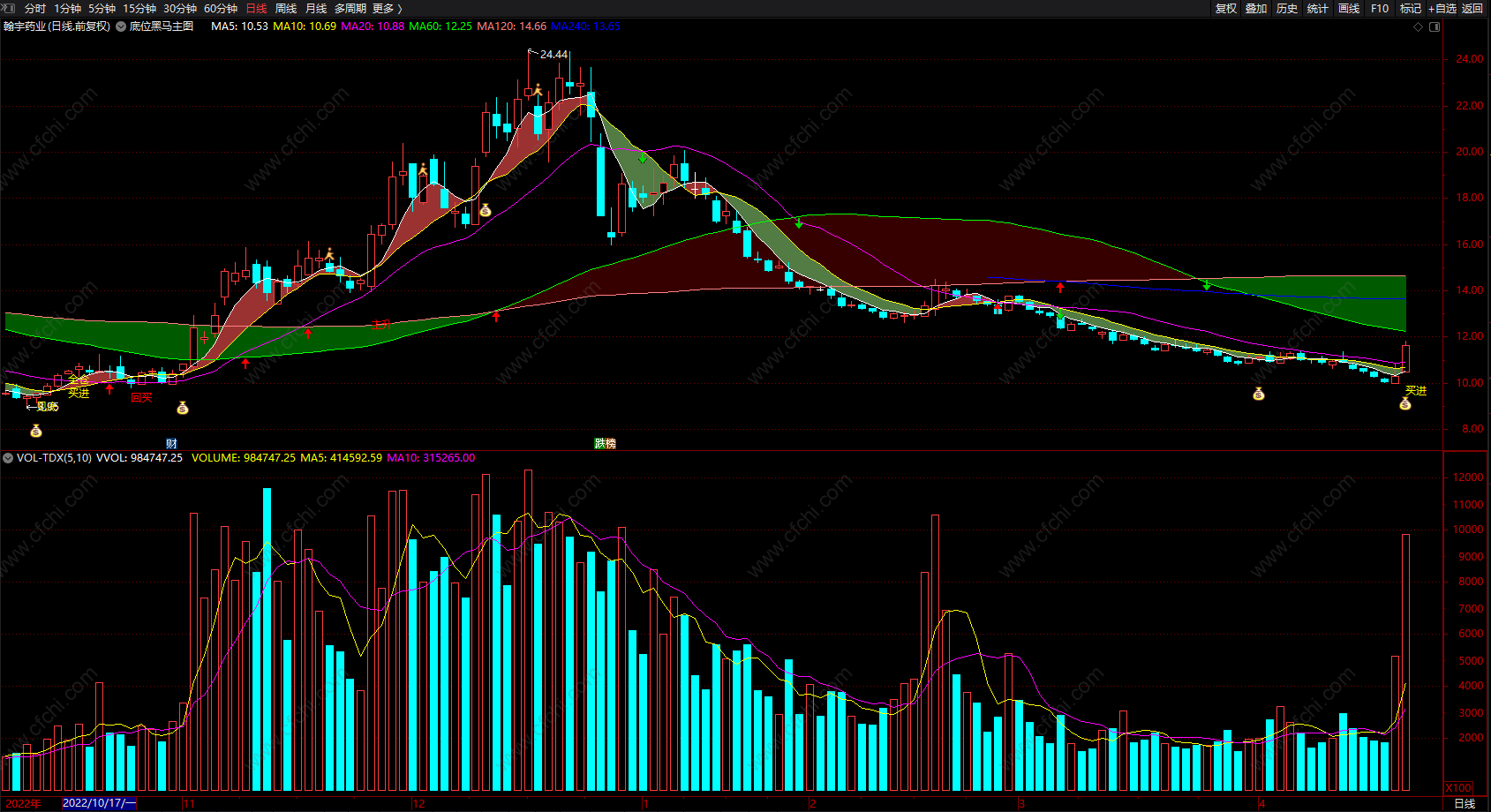Open the VOL-TDX indicator dropdown
Screen dimensions: 1491x812
(x=8, y=457)
